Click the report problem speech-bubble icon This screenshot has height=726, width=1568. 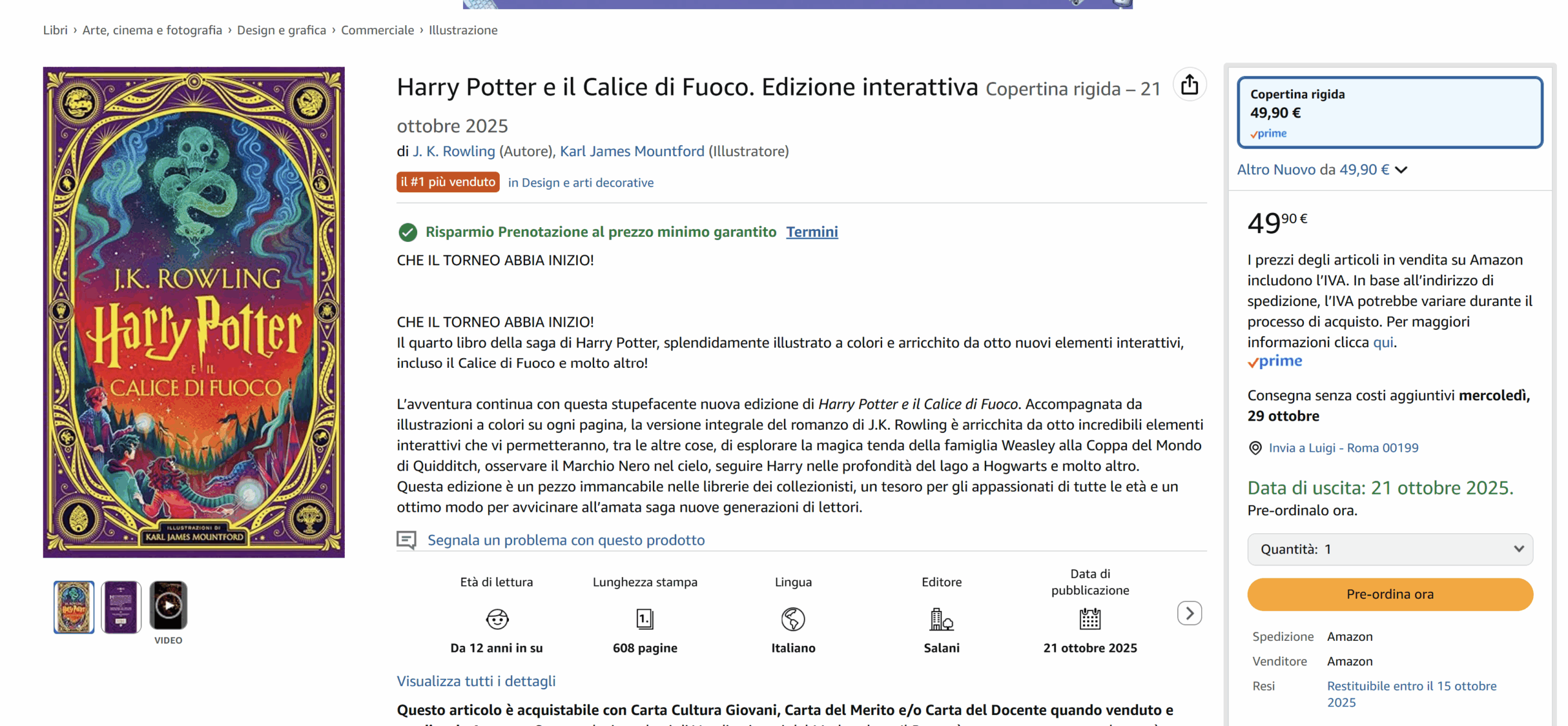tap(406, 540)
